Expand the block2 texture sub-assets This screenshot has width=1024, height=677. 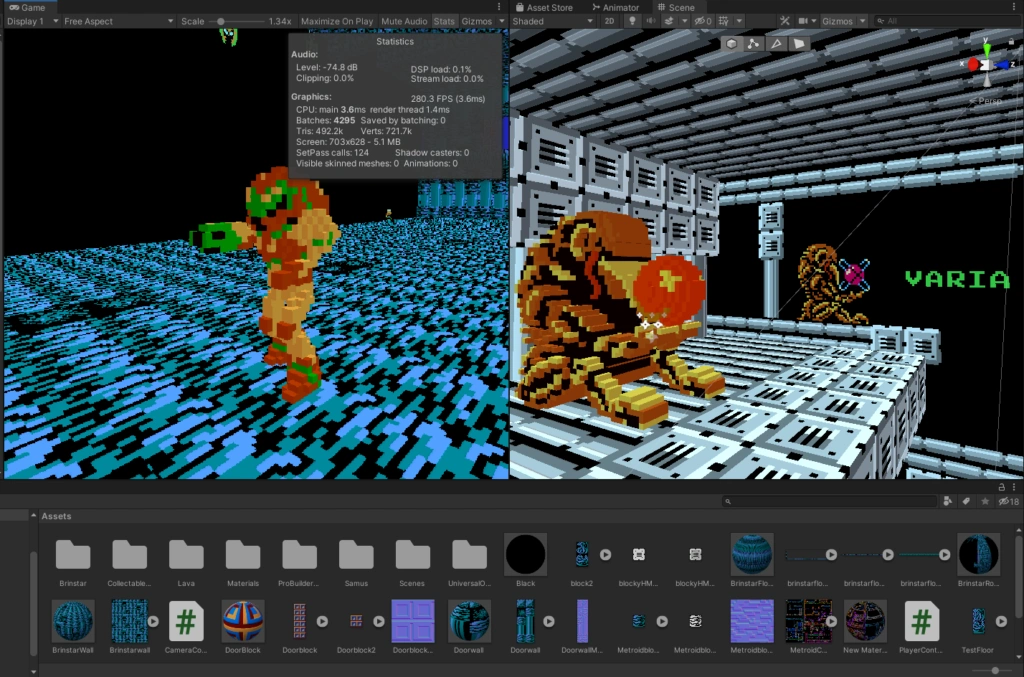[x=605, y=555]
